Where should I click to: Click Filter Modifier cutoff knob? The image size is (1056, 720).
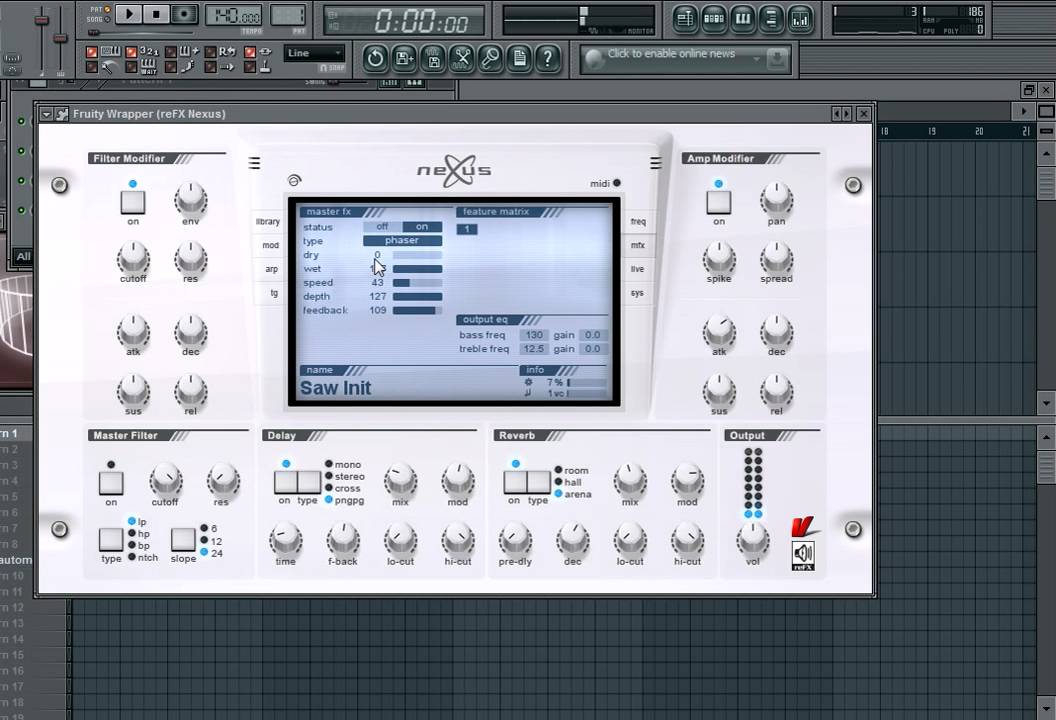pos(133,258)
